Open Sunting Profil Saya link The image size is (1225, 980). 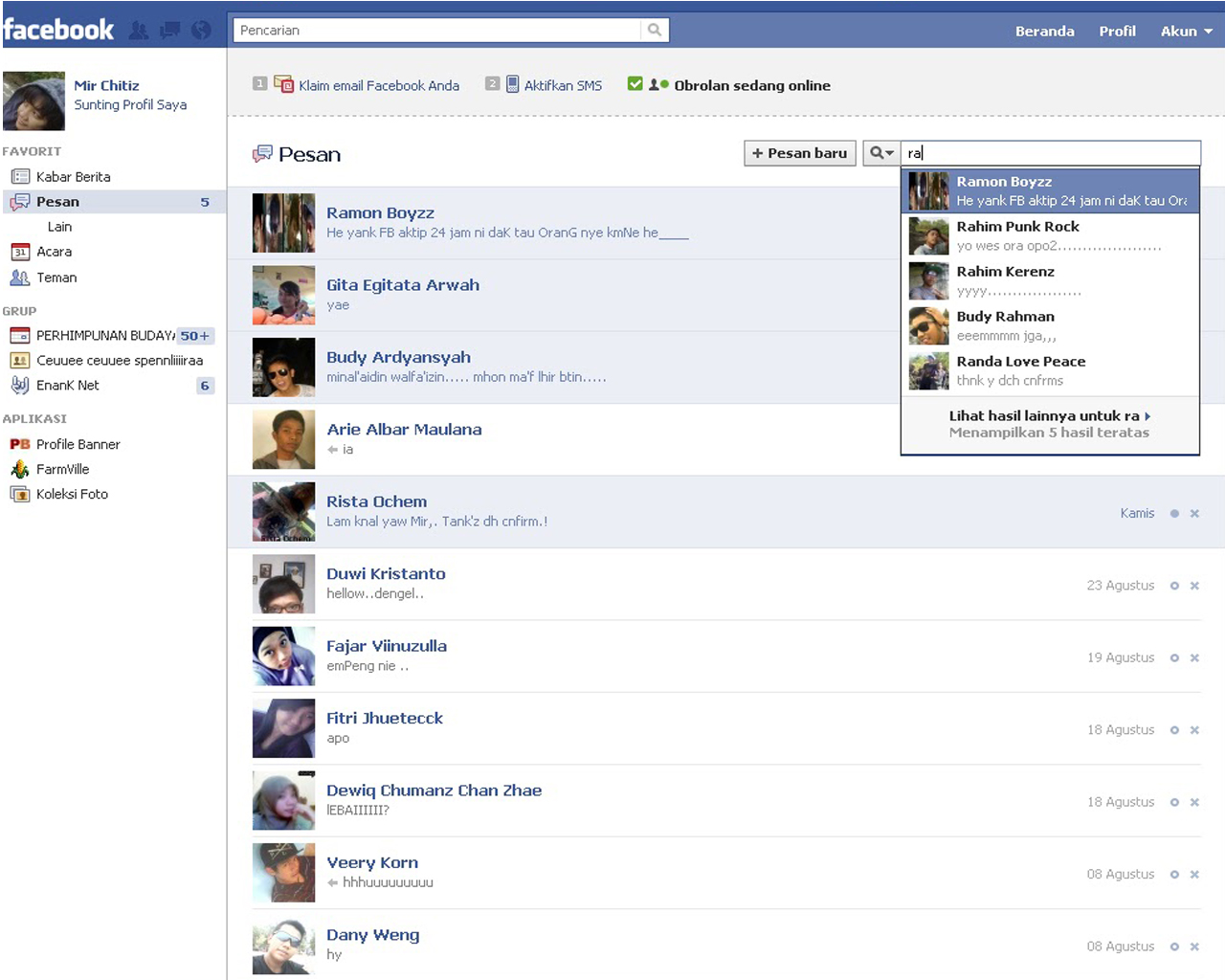(x=130, y=104)
